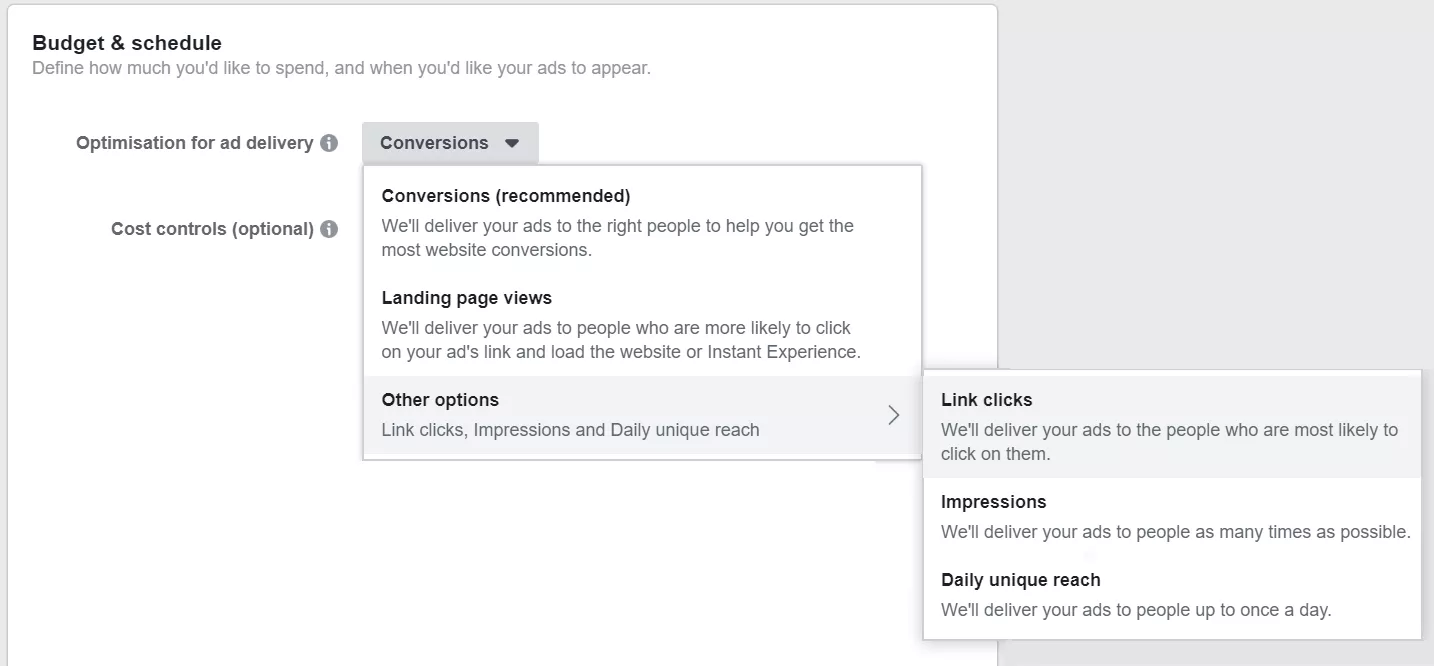Click info icon beside Optimisation for ad delivery
1434x666 pixels.
329,143
